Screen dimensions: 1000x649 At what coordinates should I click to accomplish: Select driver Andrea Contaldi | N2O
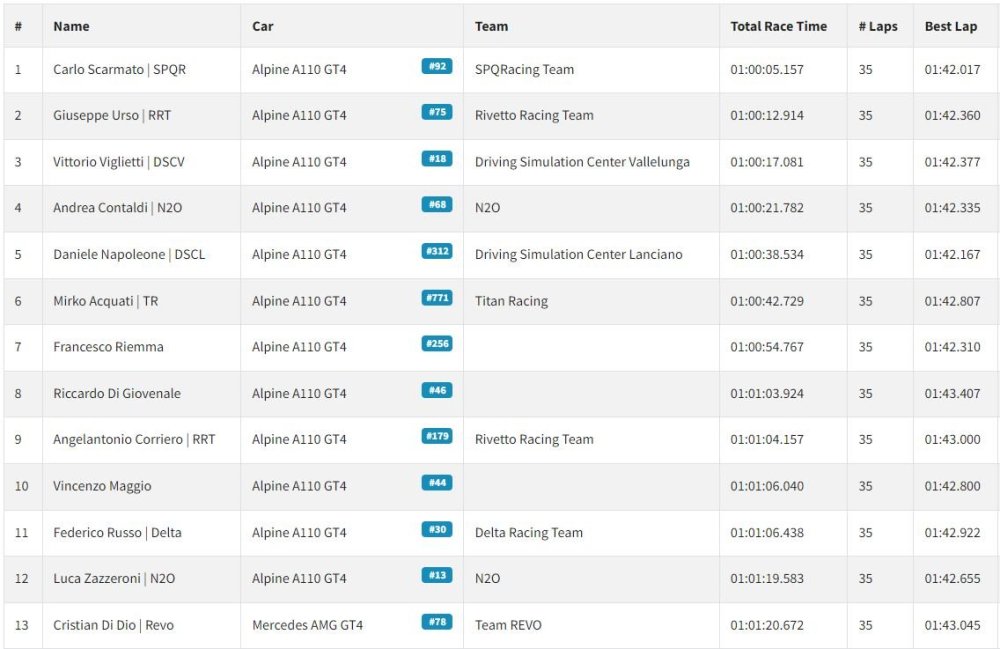pyautogui.click(x=117, y=208)
